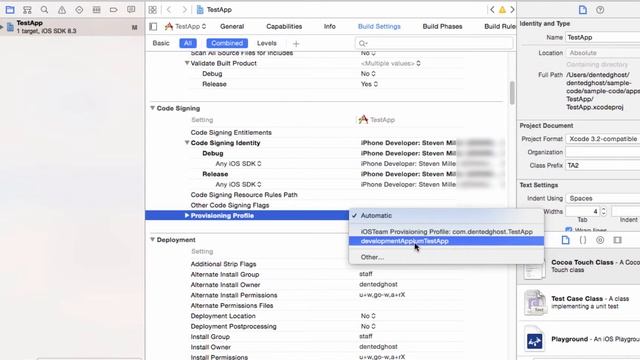
Task: Add a build setting with plus icon
Action: [x=296, y=44]
